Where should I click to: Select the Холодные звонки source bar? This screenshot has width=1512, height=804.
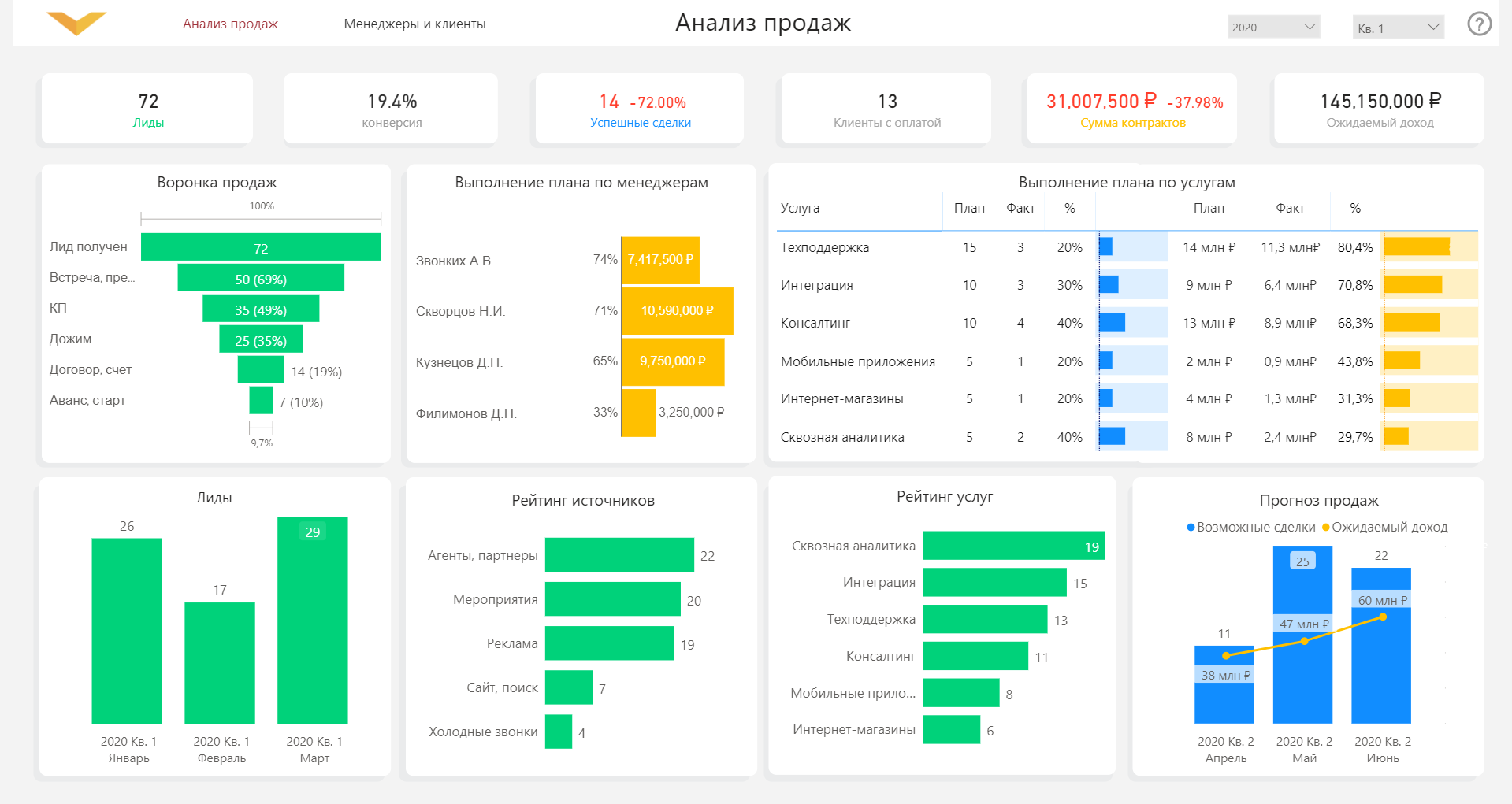(x=559, y=732)
